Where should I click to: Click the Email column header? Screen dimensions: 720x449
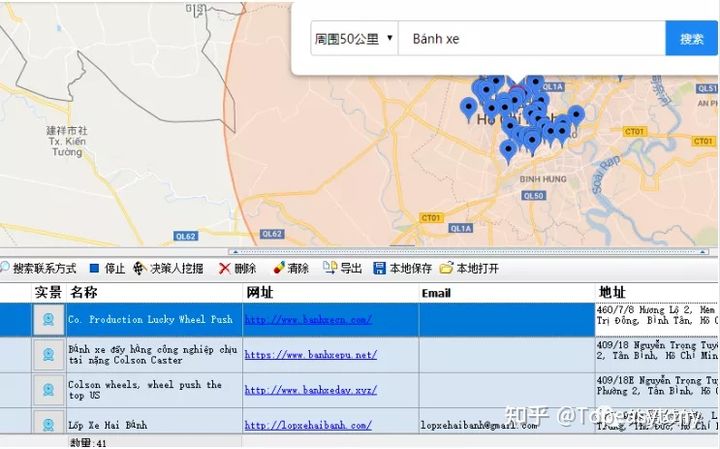point(507,292)
